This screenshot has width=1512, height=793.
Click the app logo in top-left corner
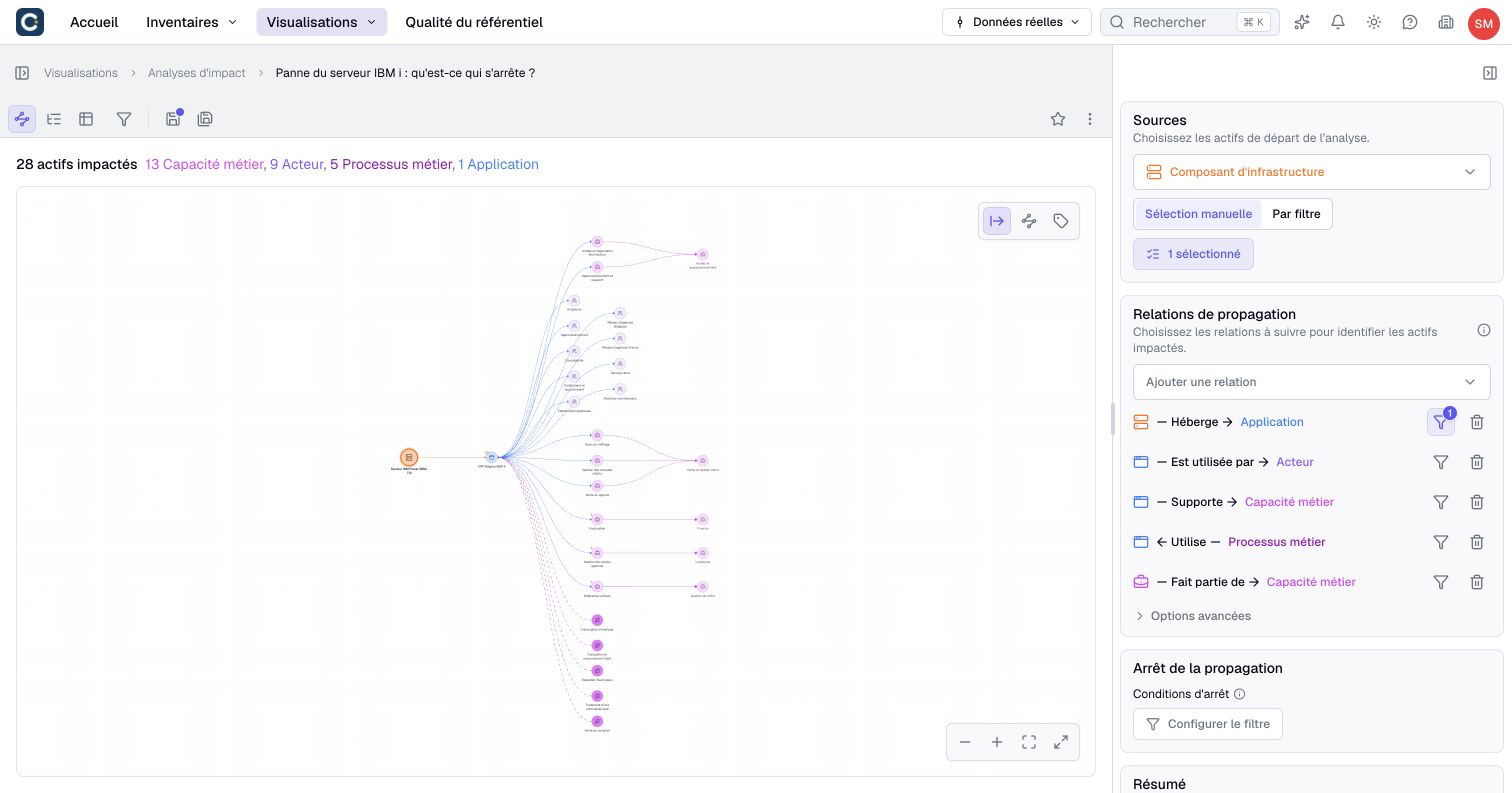pos(30,22)
